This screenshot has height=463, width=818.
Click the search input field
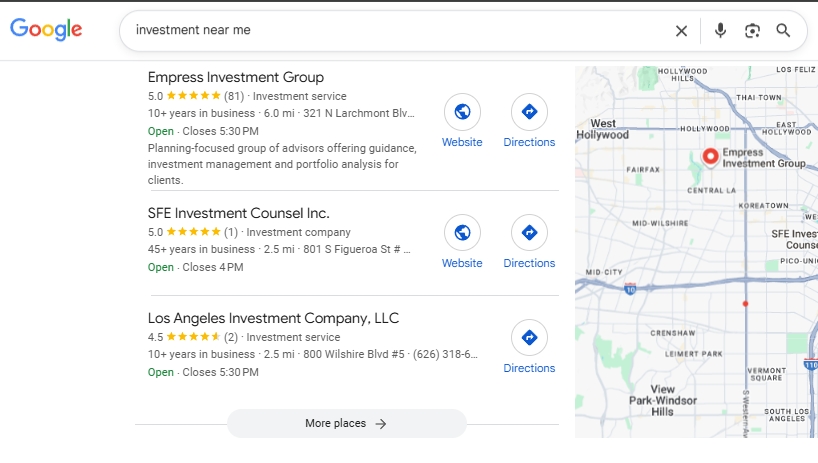pos(400,31)
